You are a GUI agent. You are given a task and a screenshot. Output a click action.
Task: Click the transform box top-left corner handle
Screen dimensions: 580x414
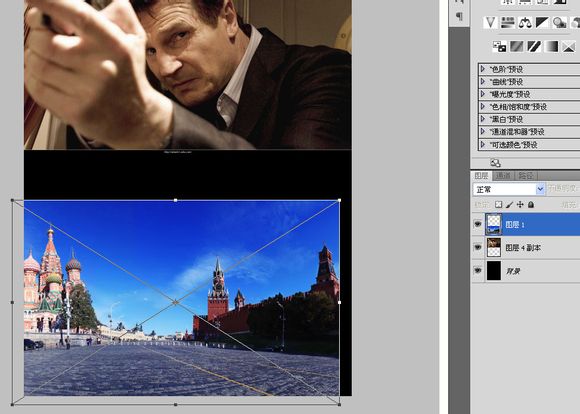pos(12,200)
